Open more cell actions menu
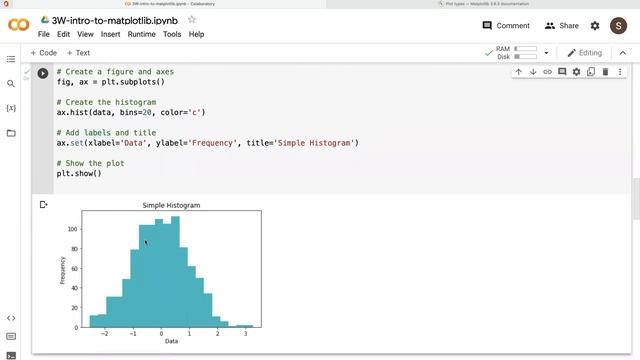 pos(620,72)
